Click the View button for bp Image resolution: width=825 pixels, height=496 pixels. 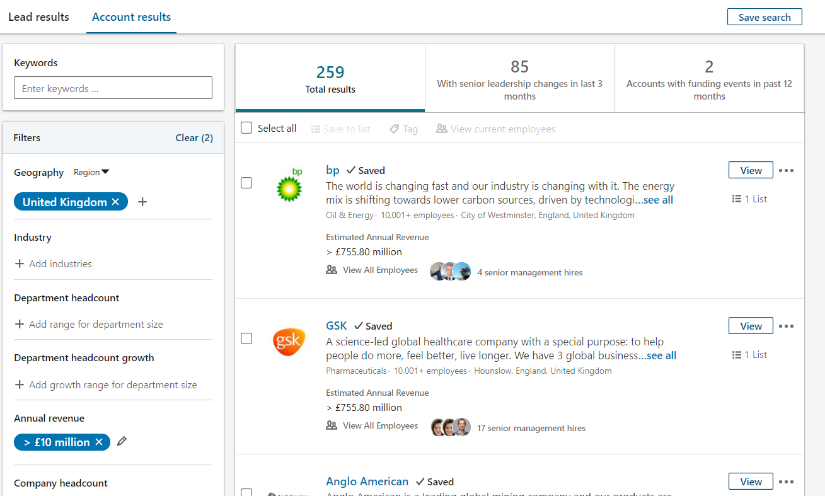tap(751, 170)
